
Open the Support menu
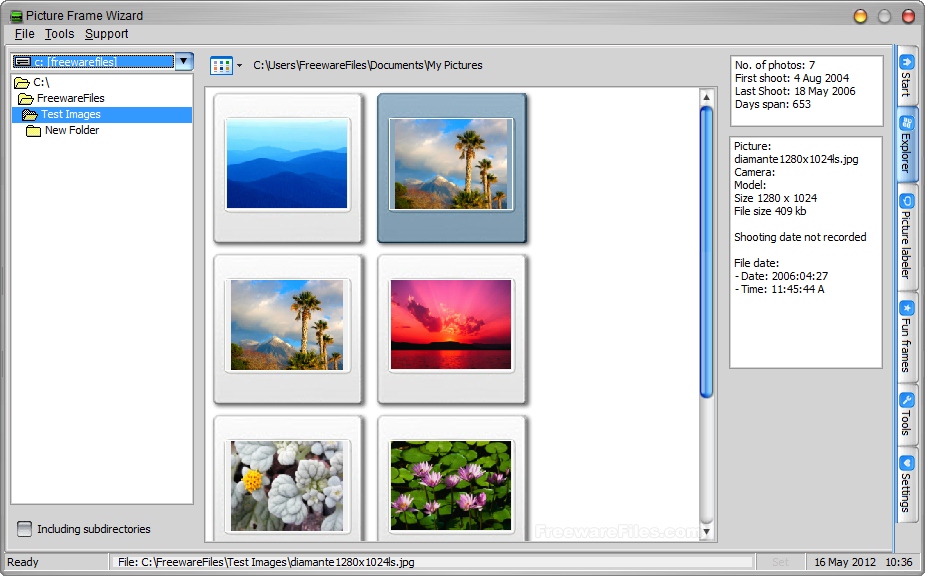[106, 34]
